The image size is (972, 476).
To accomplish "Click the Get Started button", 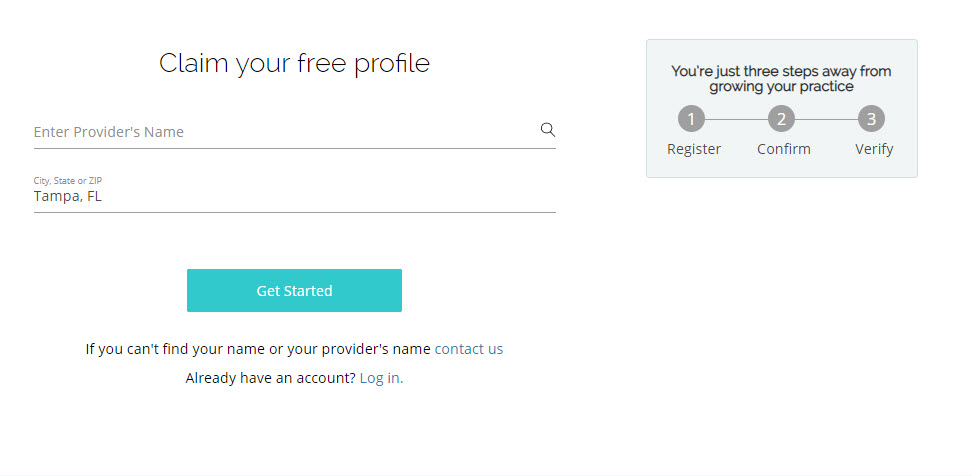I will pyautogui.click(x=294, y=291).
